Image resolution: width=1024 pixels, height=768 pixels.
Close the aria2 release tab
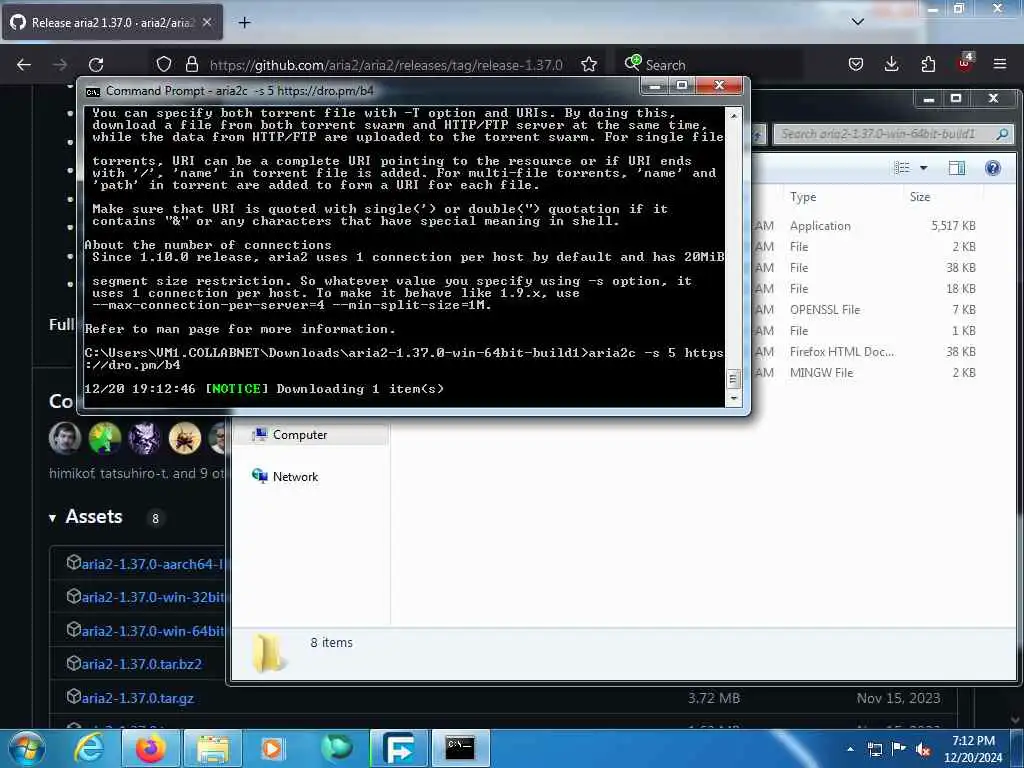pyautogui.click(x=207, y=22)
